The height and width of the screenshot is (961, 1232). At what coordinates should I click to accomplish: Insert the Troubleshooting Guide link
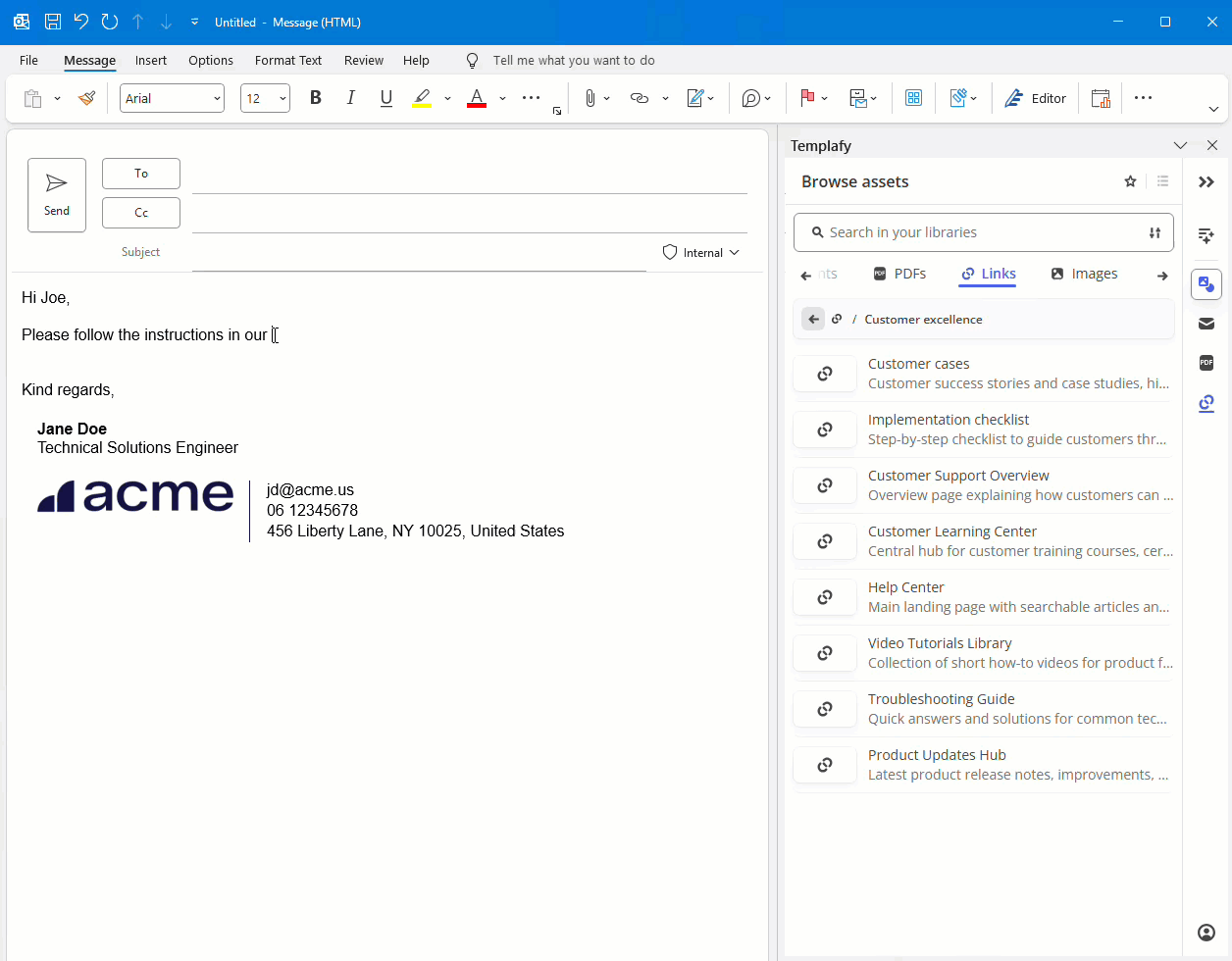(983, 709)
